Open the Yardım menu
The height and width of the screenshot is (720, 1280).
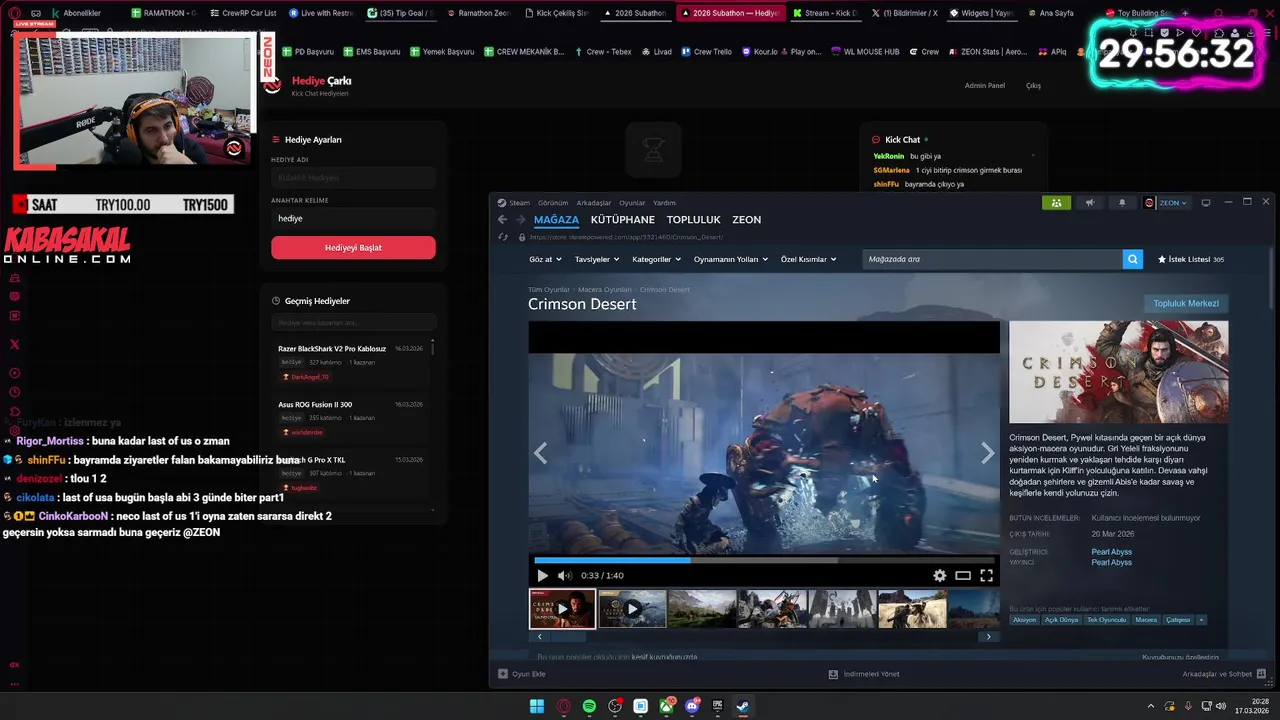click(x=664, y=203)
